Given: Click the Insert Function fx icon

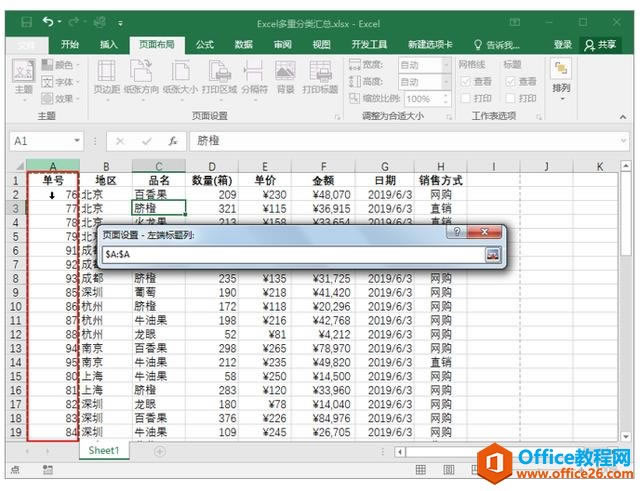Looking at the screenshot, I should click(x=173, y=141).
